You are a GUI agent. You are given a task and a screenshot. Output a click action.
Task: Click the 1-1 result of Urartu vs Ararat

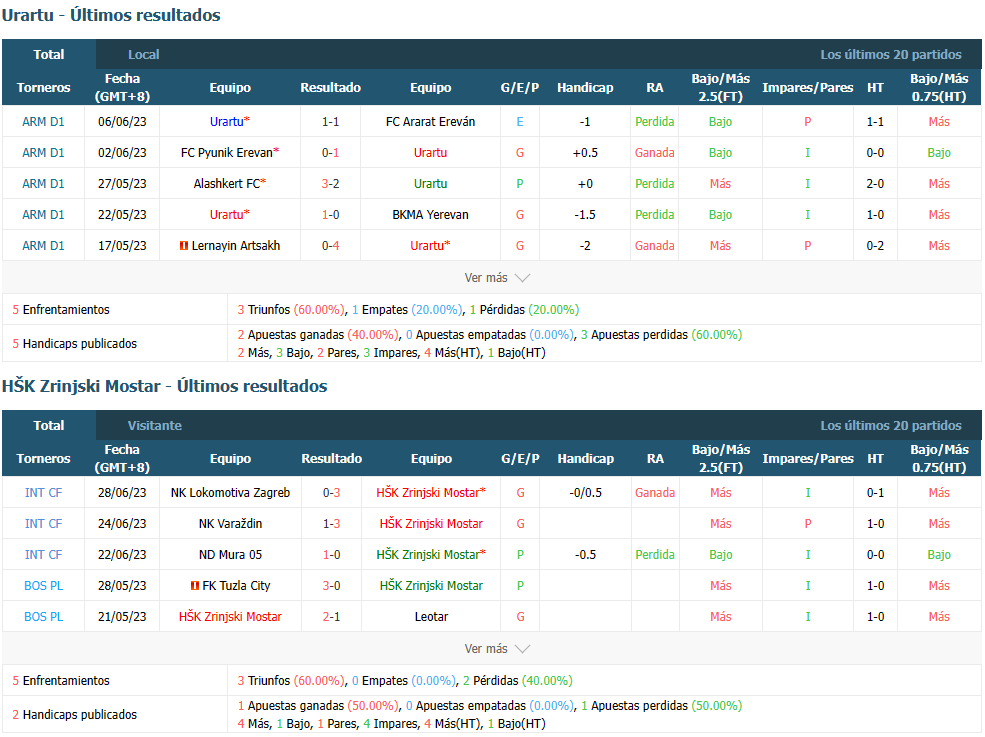[330, 122]
